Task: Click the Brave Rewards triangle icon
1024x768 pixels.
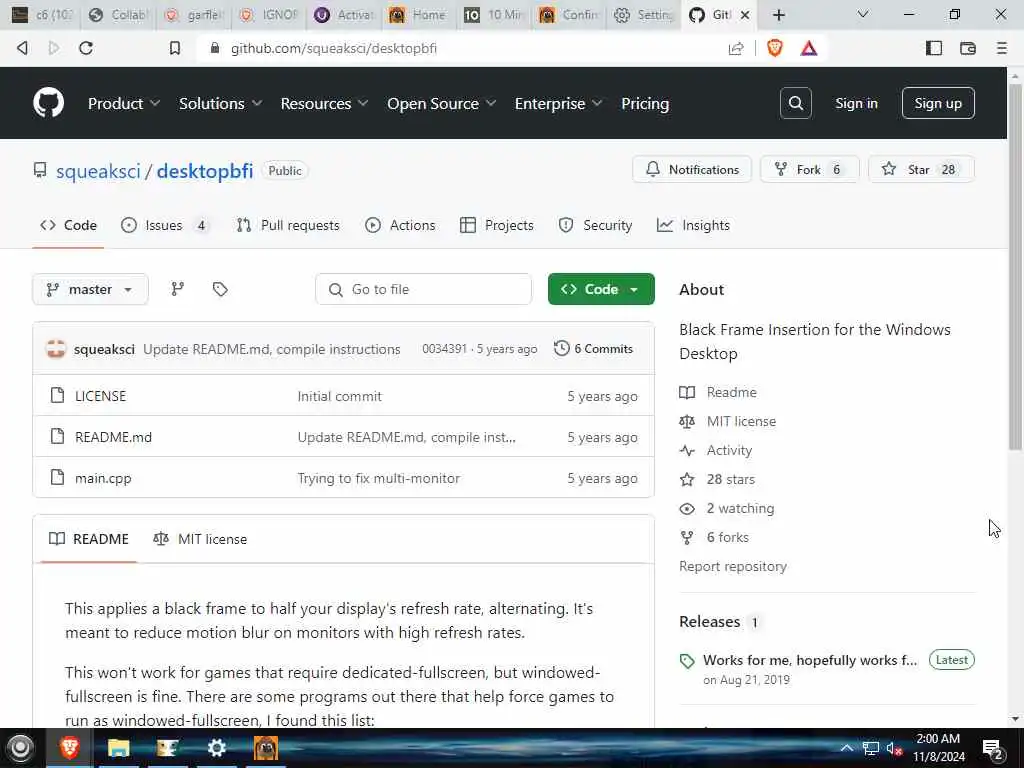Action: (808, 48)
